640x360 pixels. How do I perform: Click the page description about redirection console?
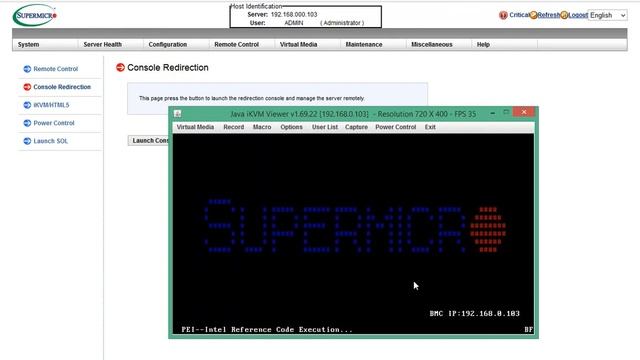[252, 98]
